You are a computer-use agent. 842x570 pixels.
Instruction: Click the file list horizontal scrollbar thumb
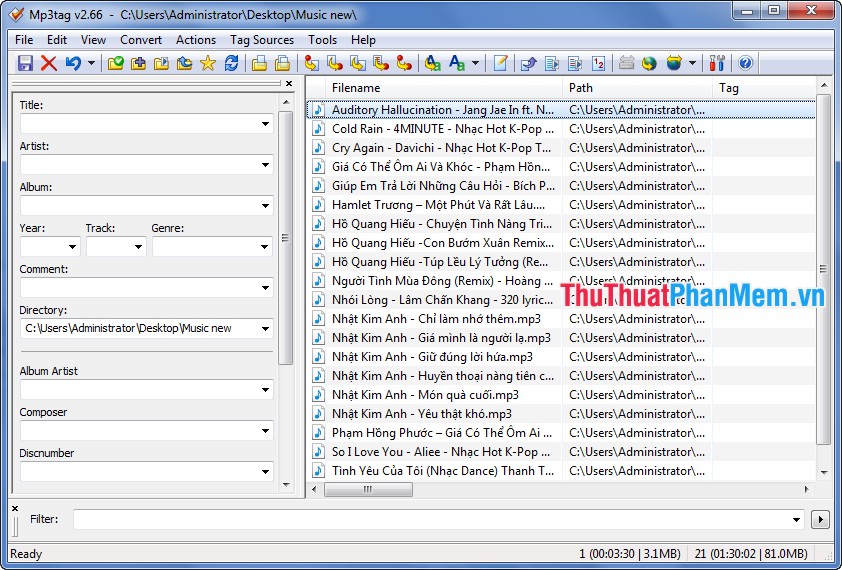[x=368, y=489]
